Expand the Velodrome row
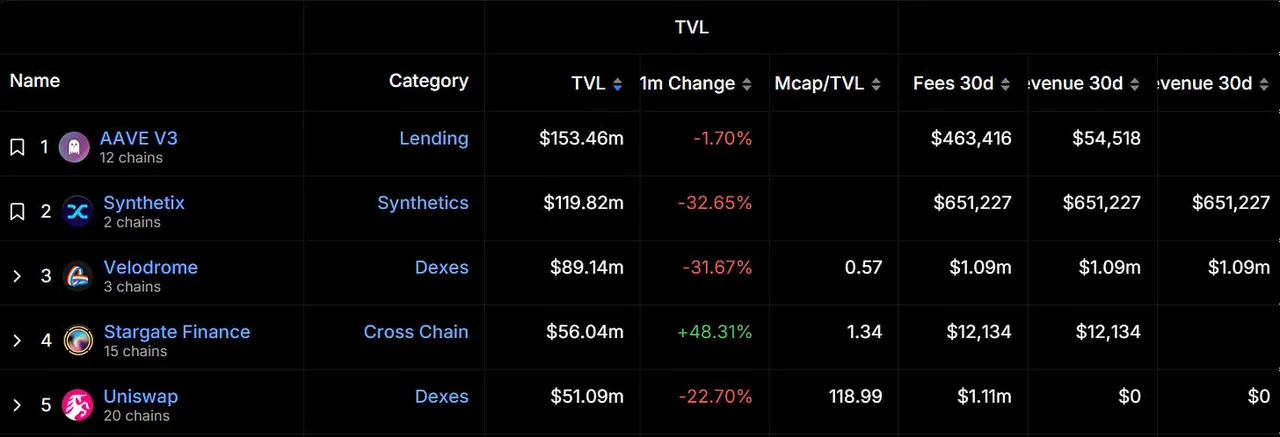This screenshot has height=437, width=1280. 17,276
